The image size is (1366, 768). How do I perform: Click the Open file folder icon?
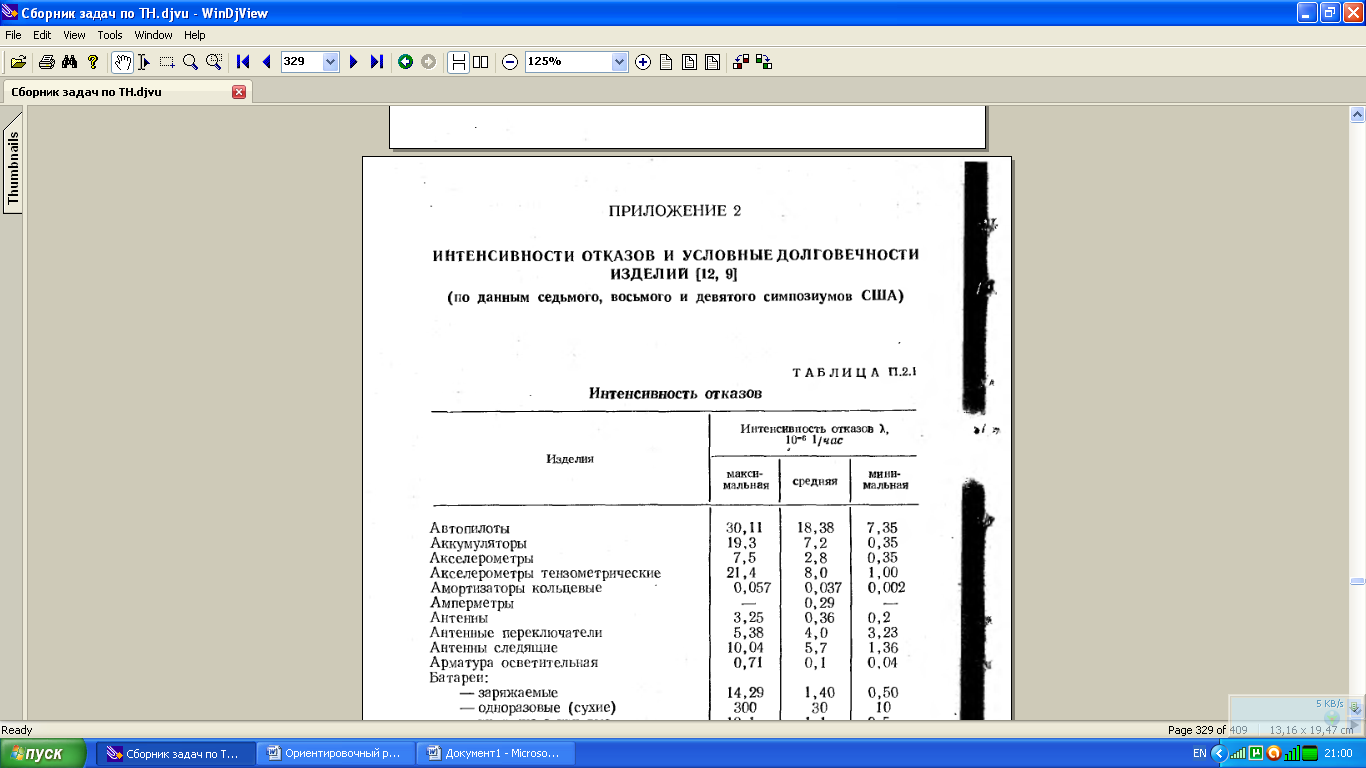click(18, 62)
